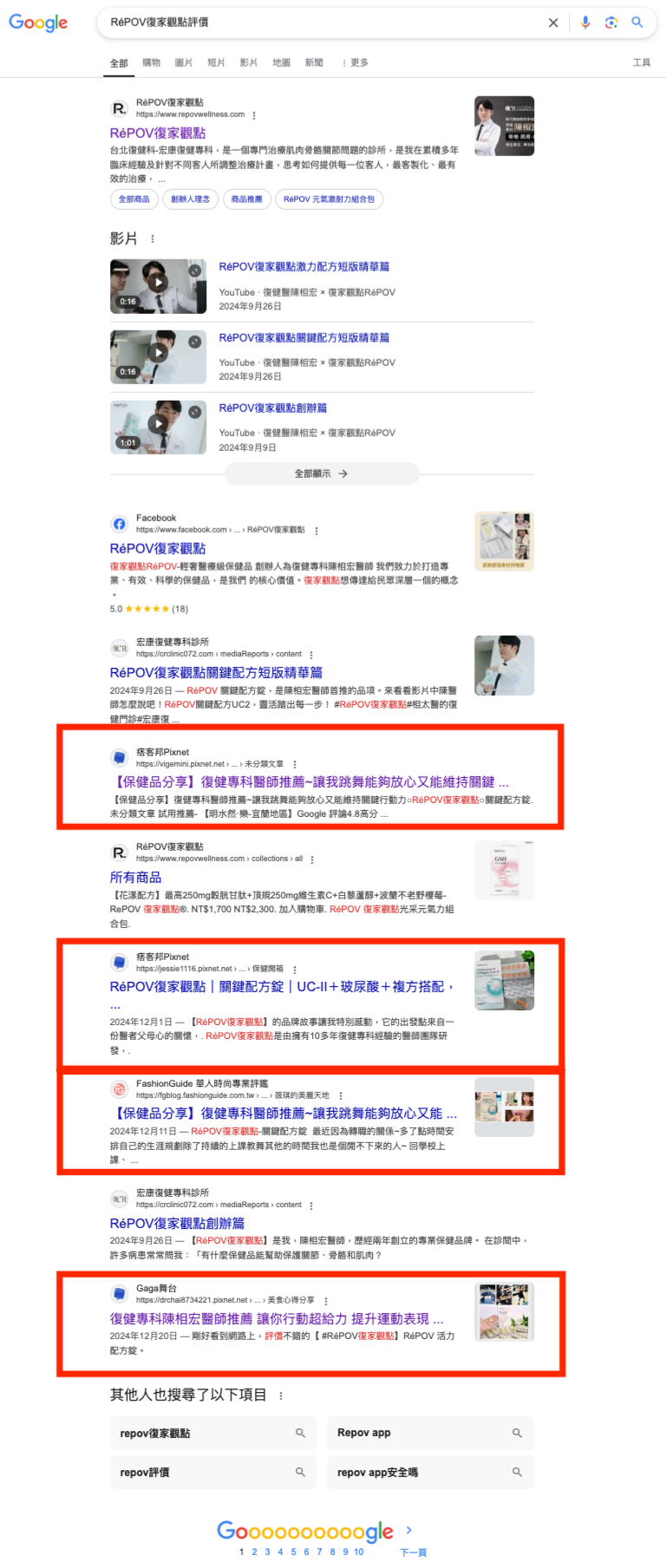The height and width of the screenshot is (1568, 666).
Task: Open three-dot menu beside repovwellness.com URL
Action: [253, 114]
